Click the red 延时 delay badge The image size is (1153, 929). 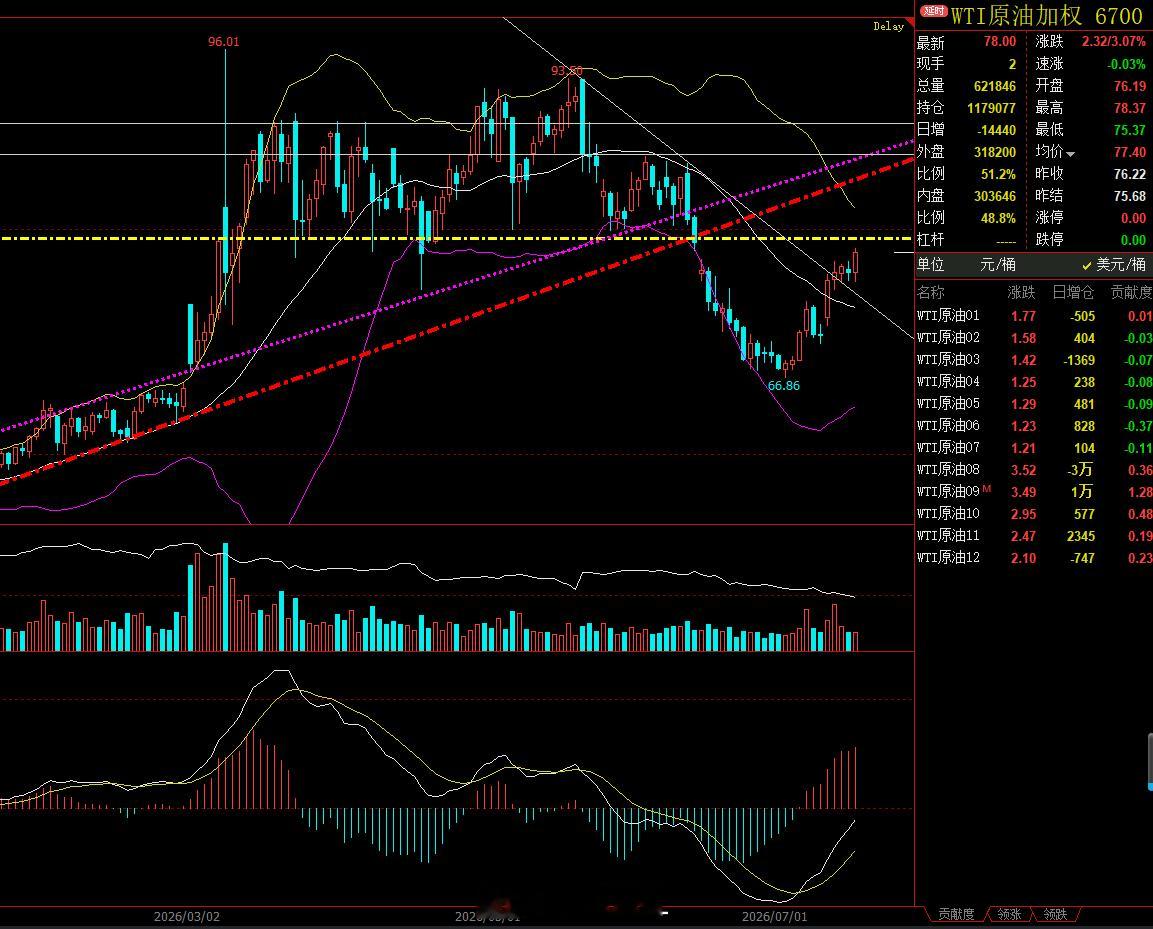point(934,11)
